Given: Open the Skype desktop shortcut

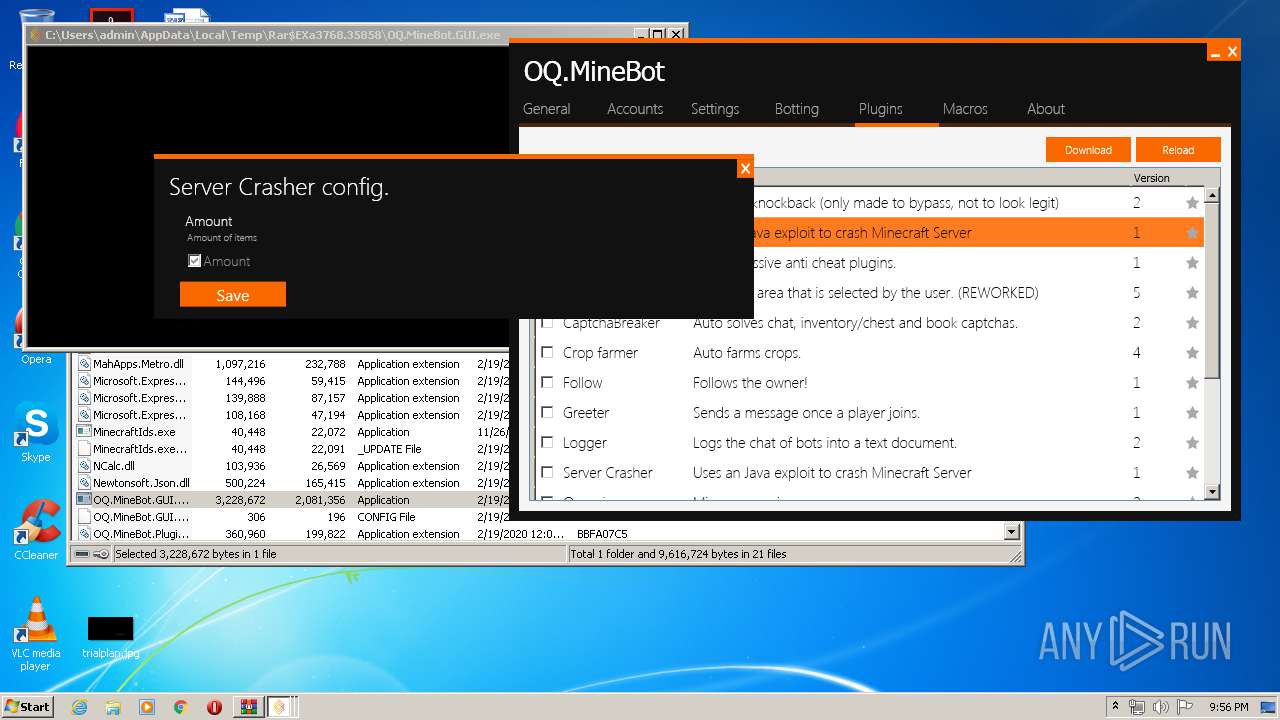Looking at the screenshot, I should pos(36,433).
